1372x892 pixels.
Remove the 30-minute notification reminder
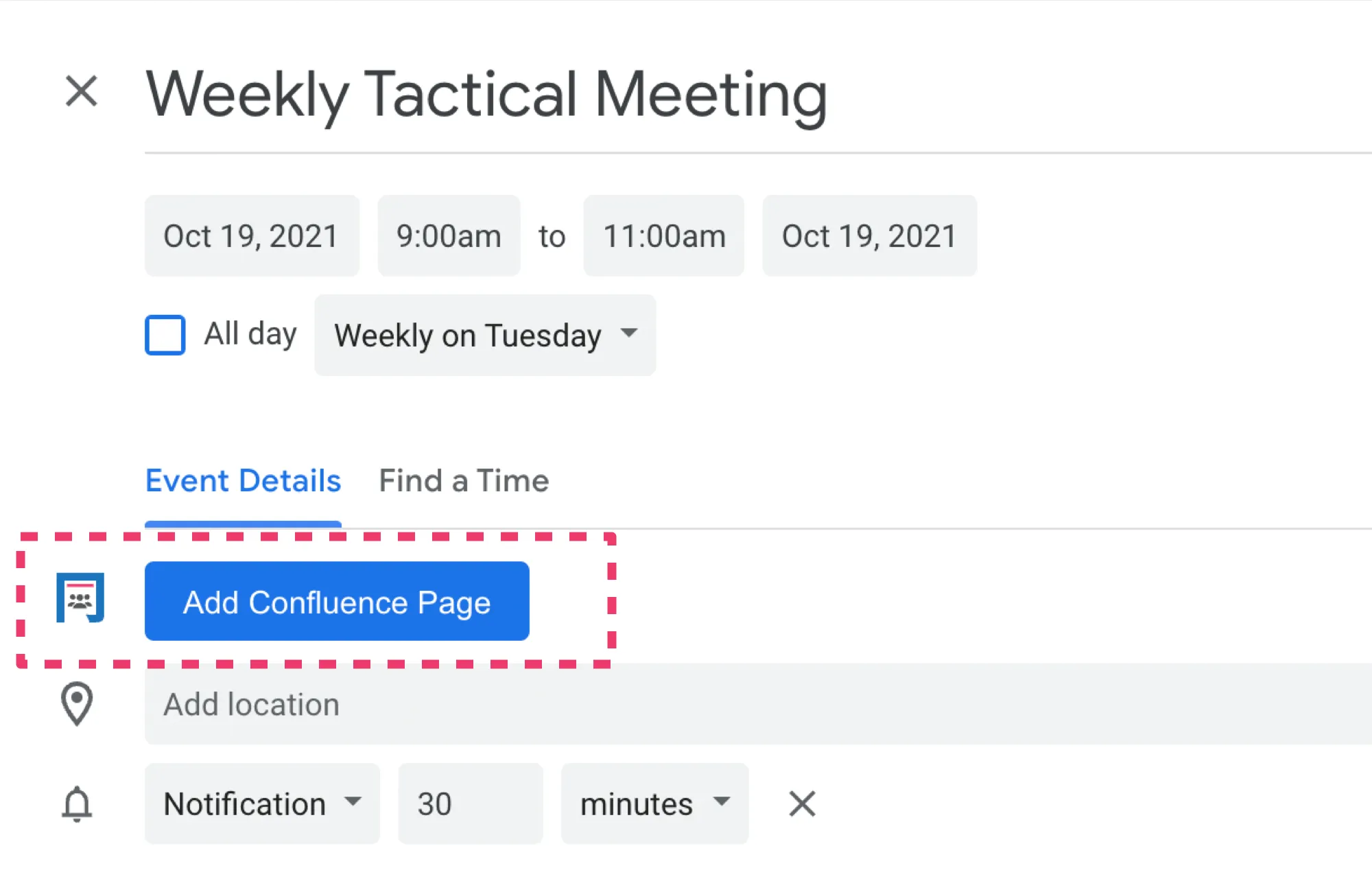click(x=801, y=803)
